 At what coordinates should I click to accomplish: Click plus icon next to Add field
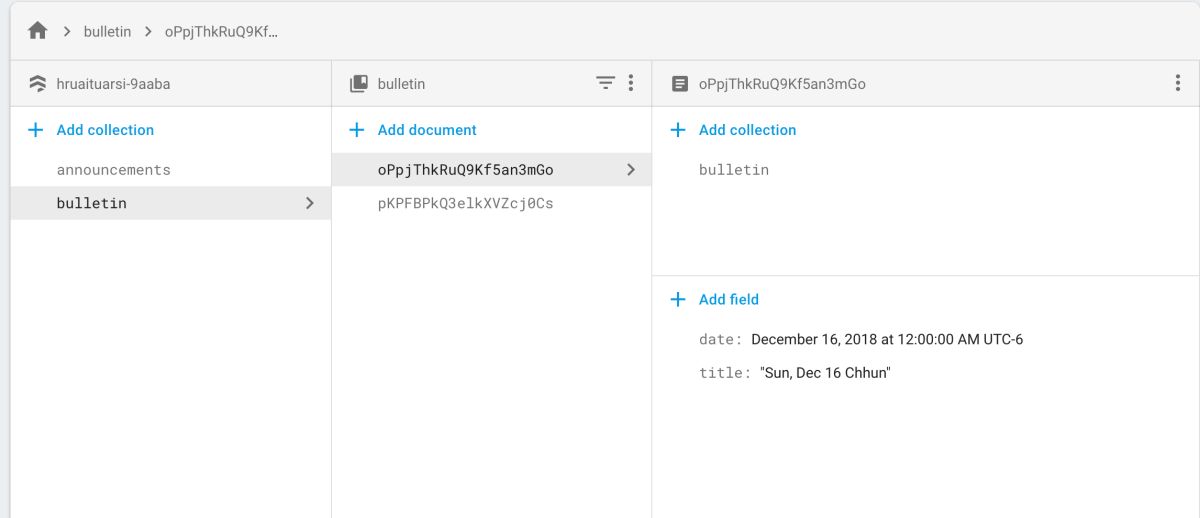[678, 299]
